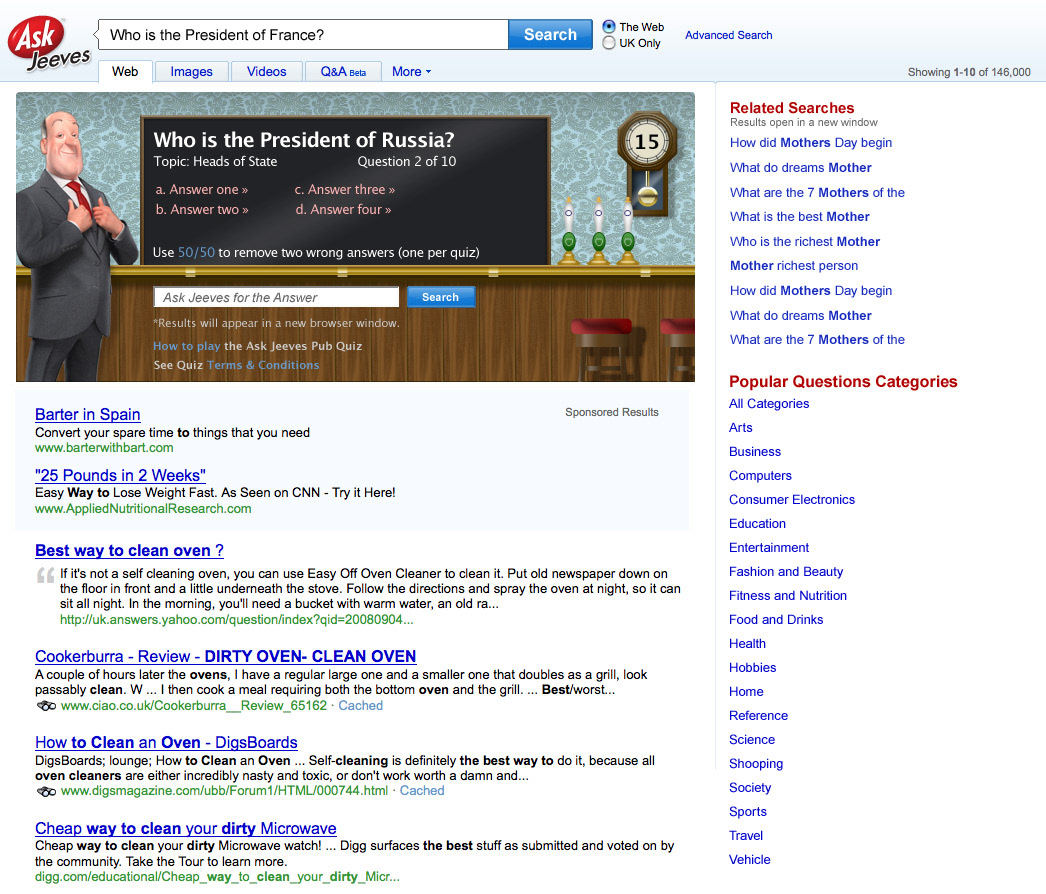This screenshot has height=894, width=1046.
Task: Open Science category
Action: coord(752,740)
